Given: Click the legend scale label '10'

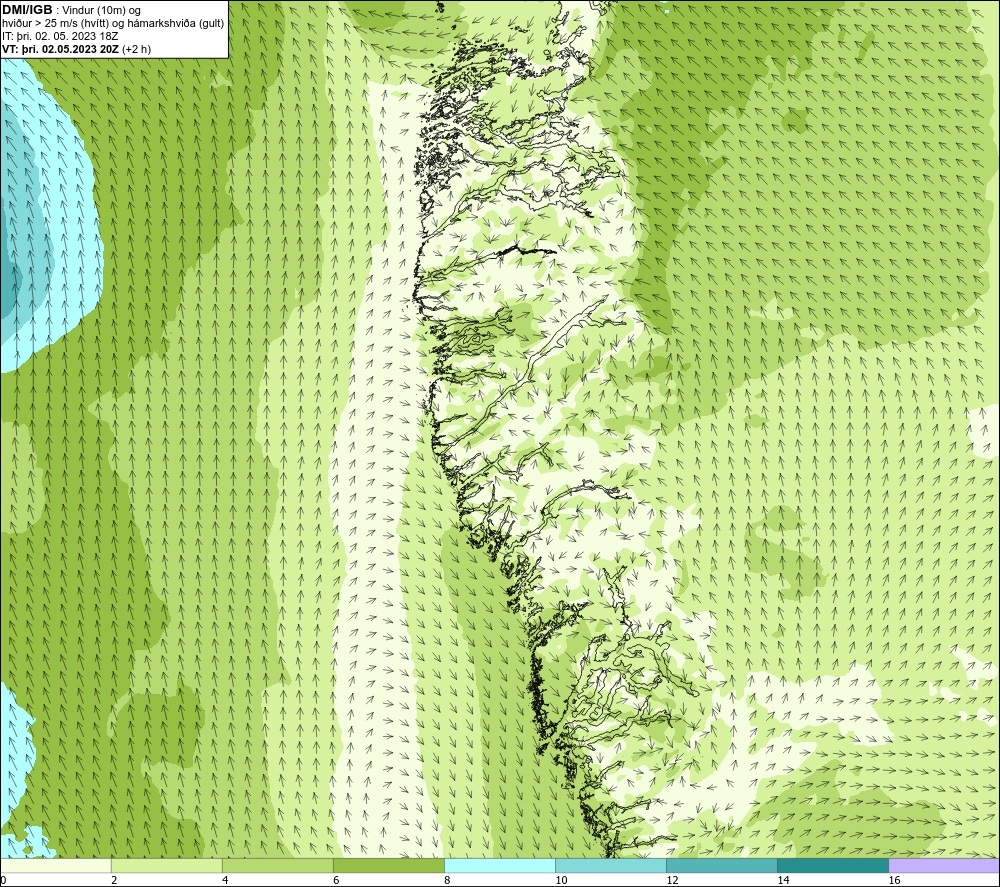Looking at the screenshot, I should point(561,881).
